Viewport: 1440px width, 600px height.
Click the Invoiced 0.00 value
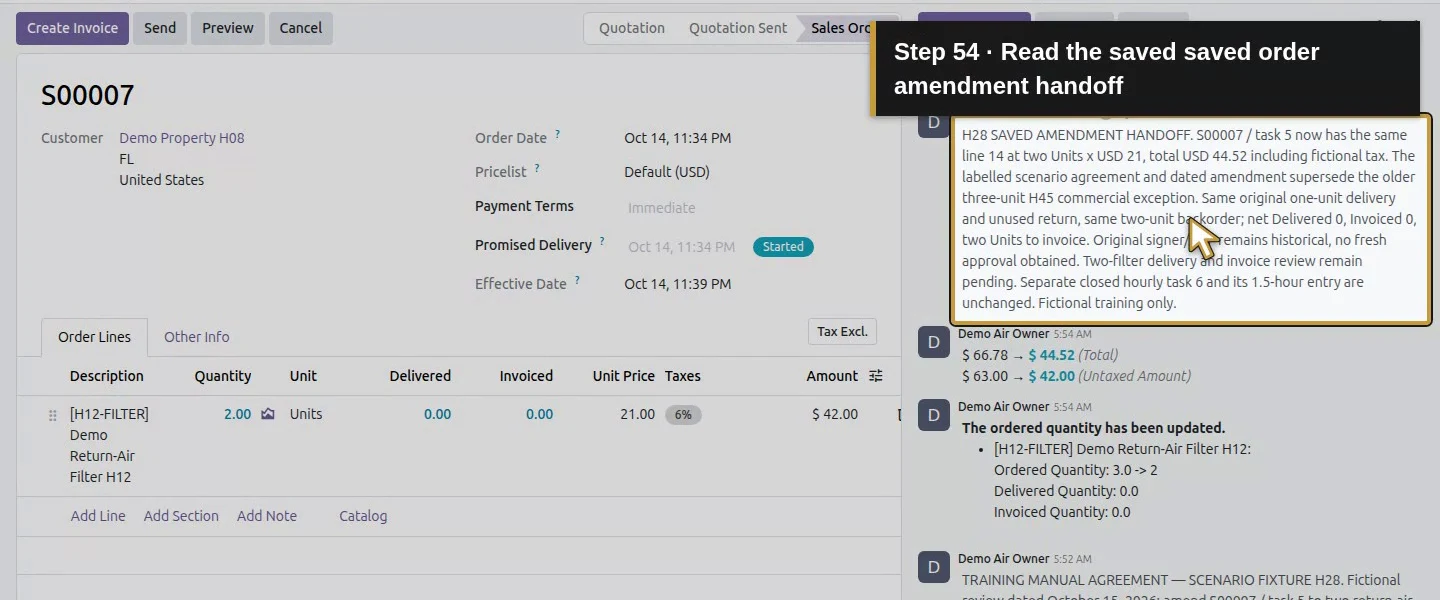pyautogui.click(x=539, y=414)
